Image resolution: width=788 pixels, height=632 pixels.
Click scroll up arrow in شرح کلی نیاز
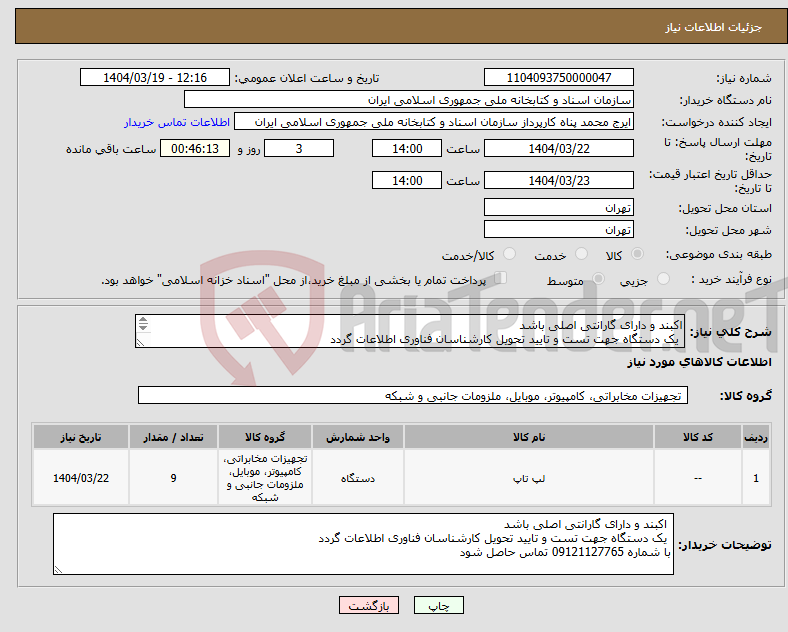(x=143, y=320)
